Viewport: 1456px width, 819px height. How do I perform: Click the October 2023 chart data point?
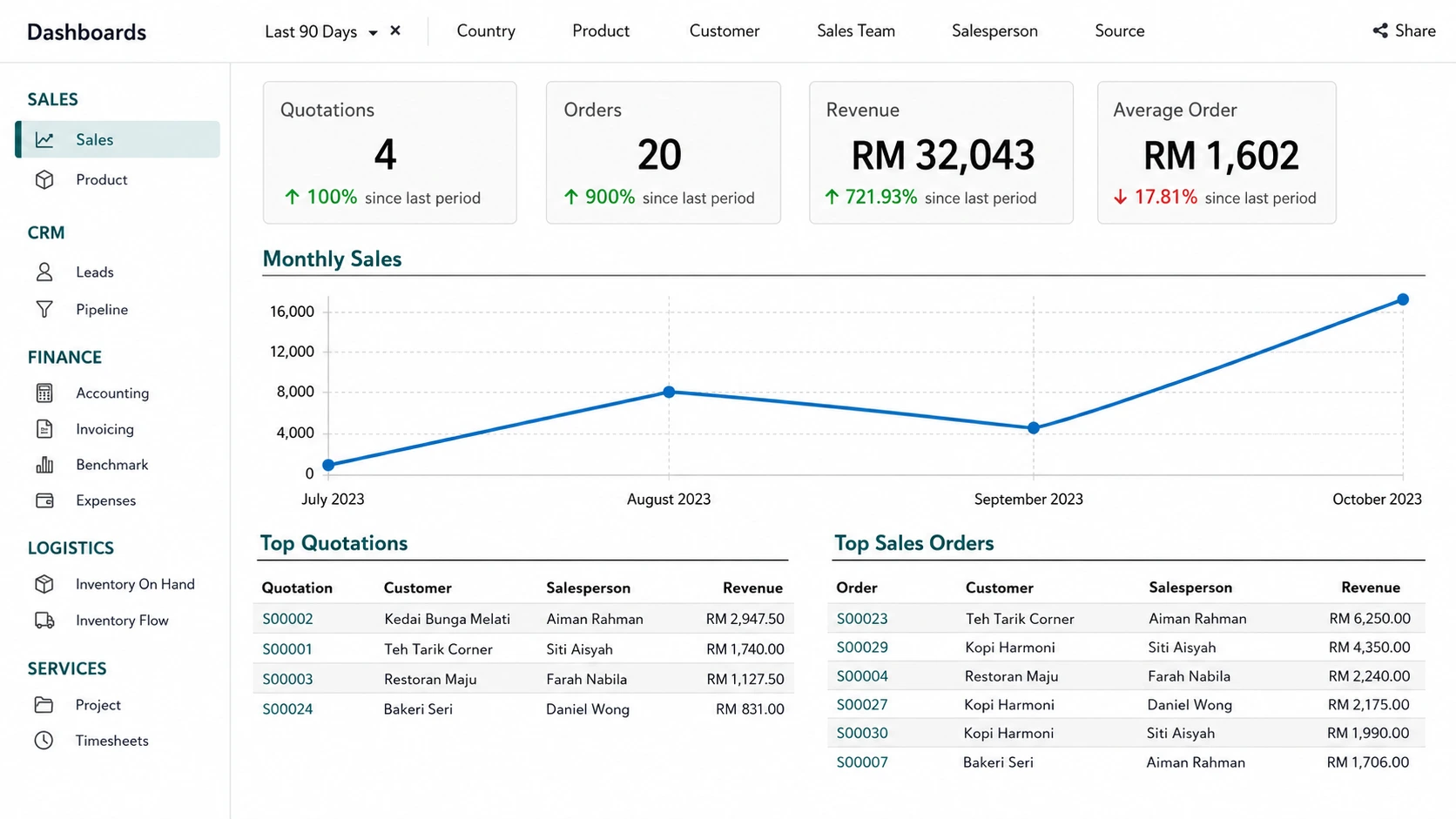pos(1403,299)
